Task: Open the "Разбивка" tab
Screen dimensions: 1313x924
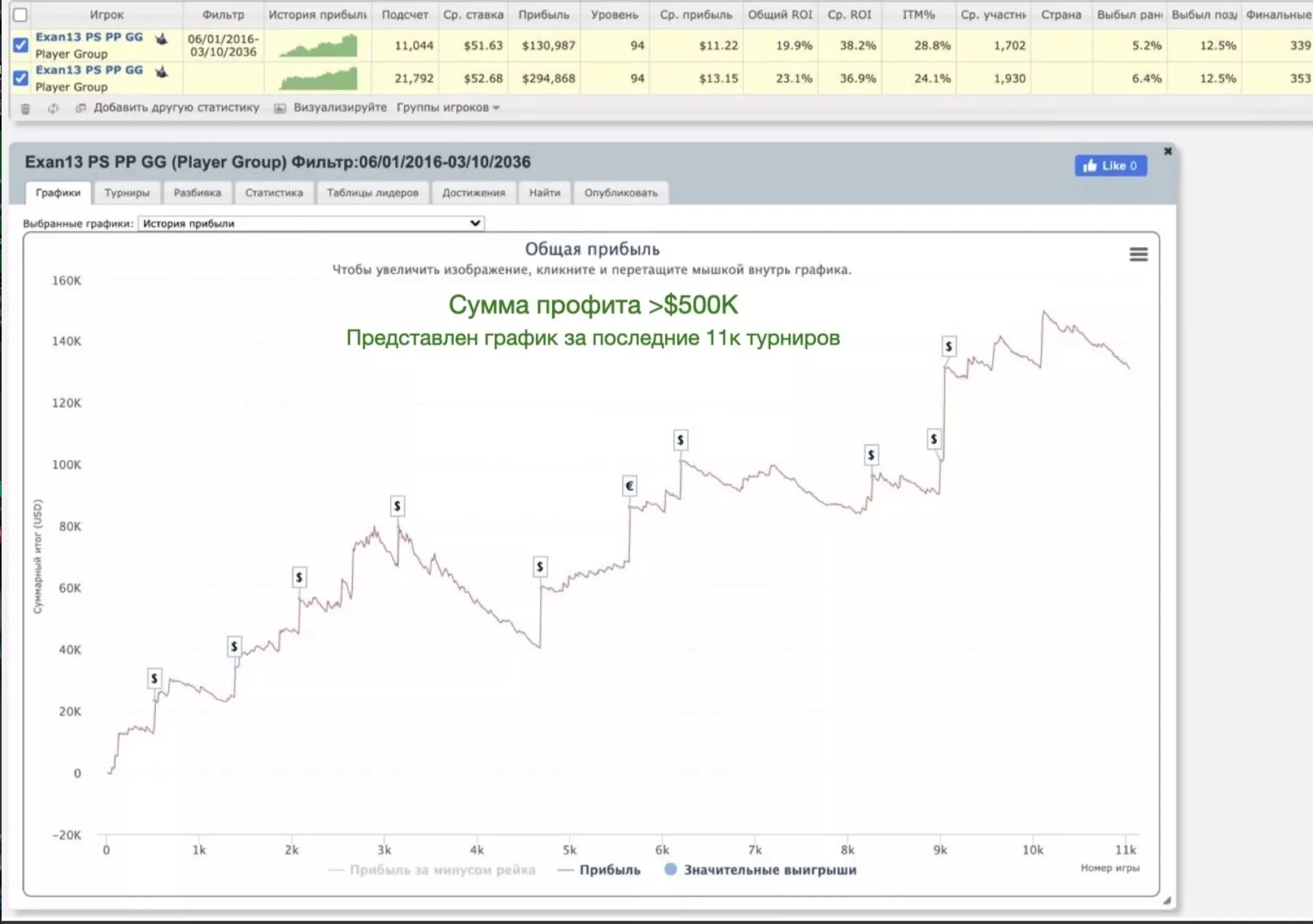Action: coord(198,193)
